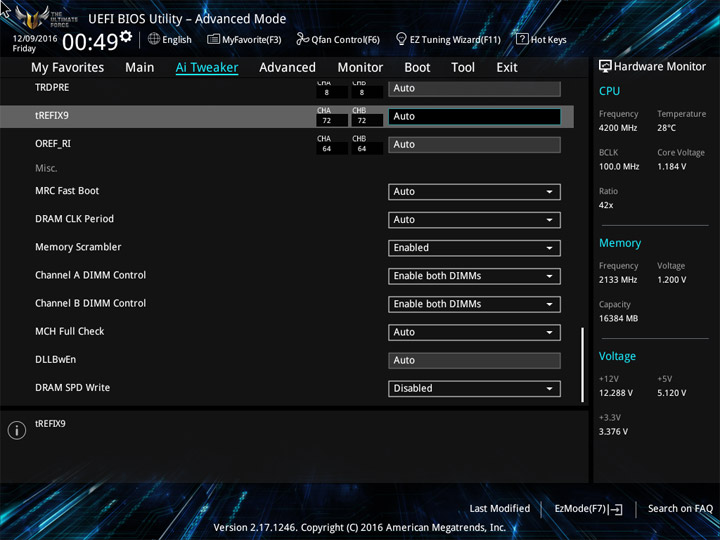Click tREFIX9 CHA value 72
The width and height of the screenshot is (720, 540).
pos(332,121)
